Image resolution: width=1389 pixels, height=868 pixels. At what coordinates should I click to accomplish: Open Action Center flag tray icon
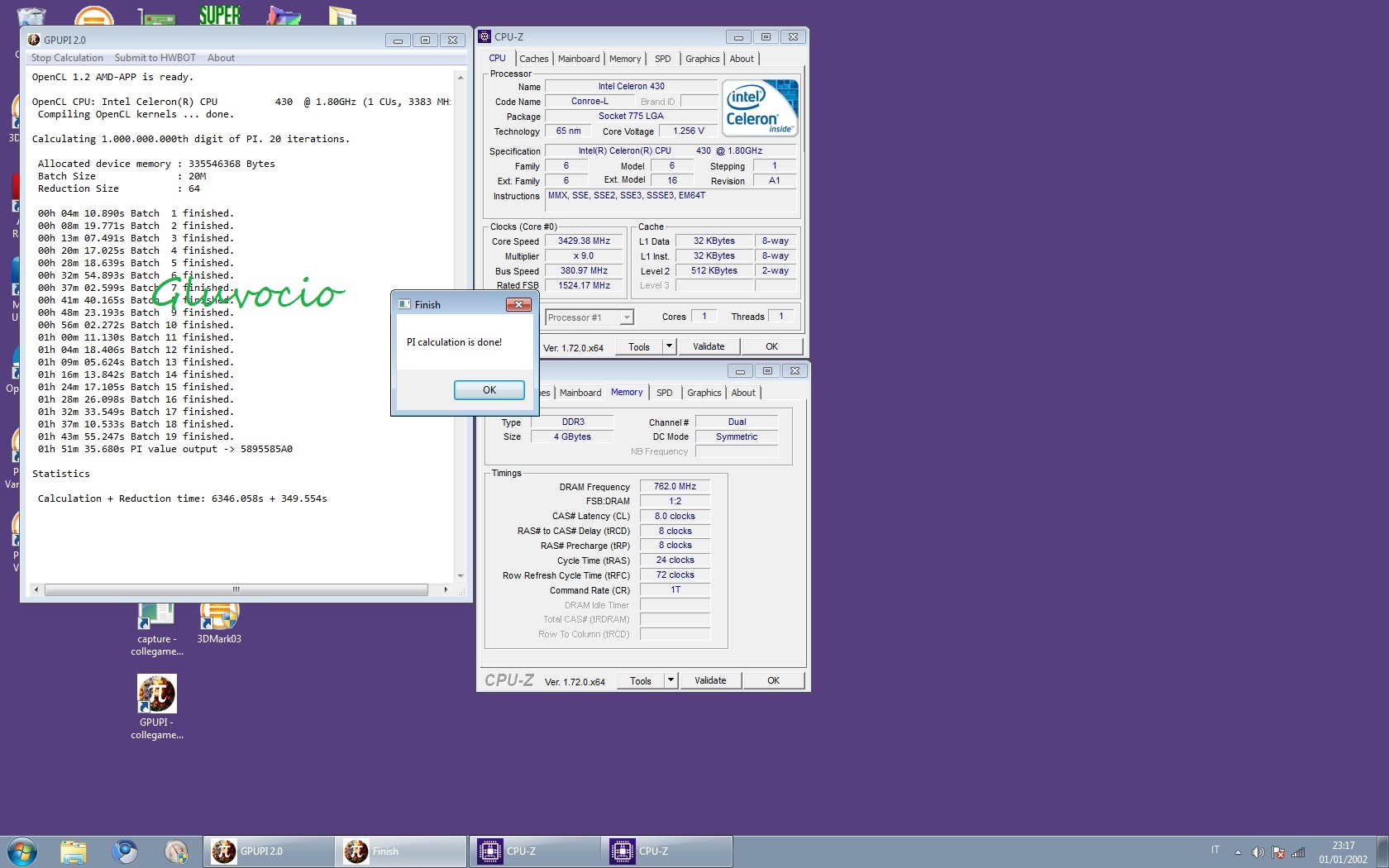point(1278,852)
